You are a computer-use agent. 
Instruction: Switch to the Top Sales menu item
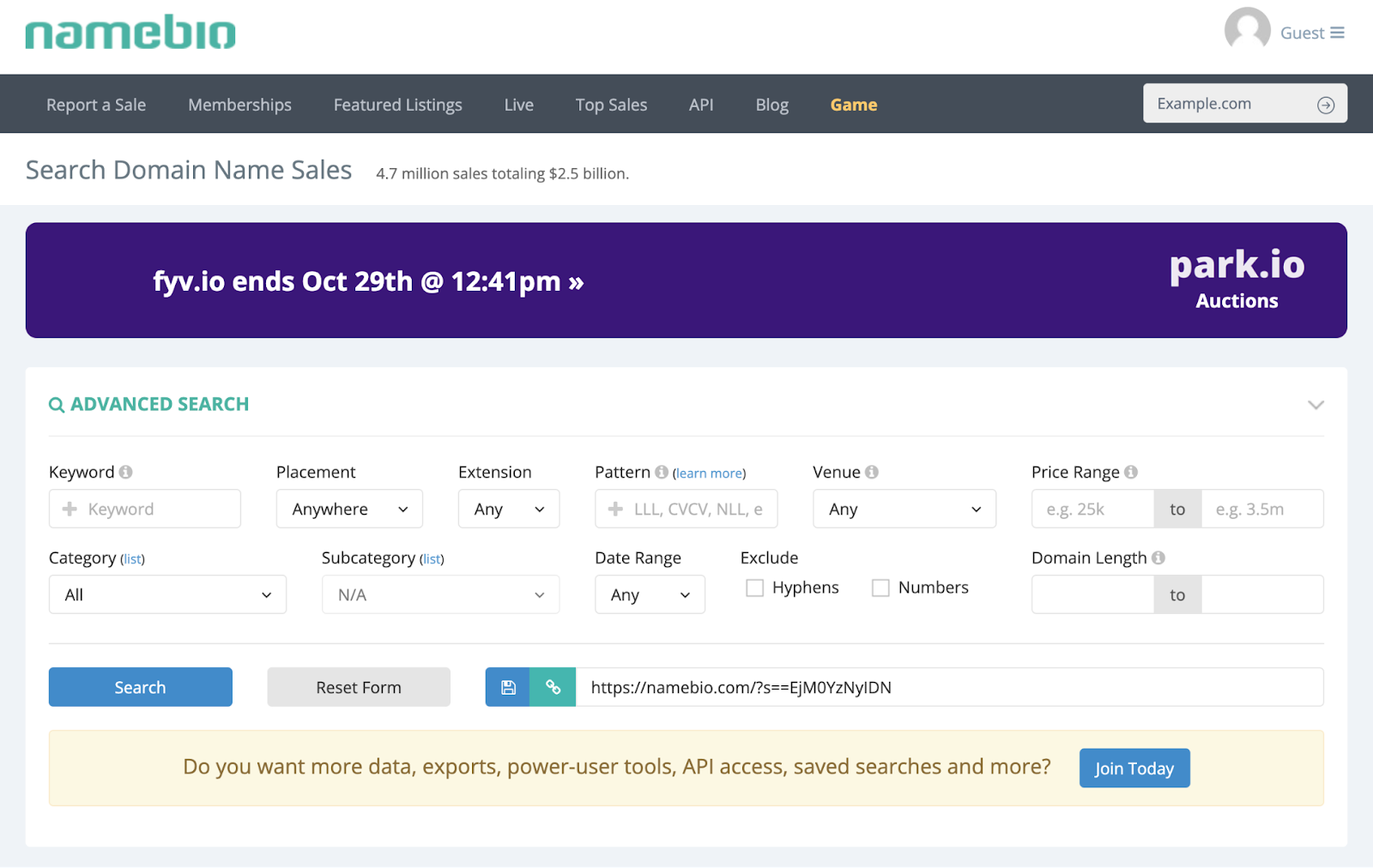pyautogui.click(x=610, y=104)
